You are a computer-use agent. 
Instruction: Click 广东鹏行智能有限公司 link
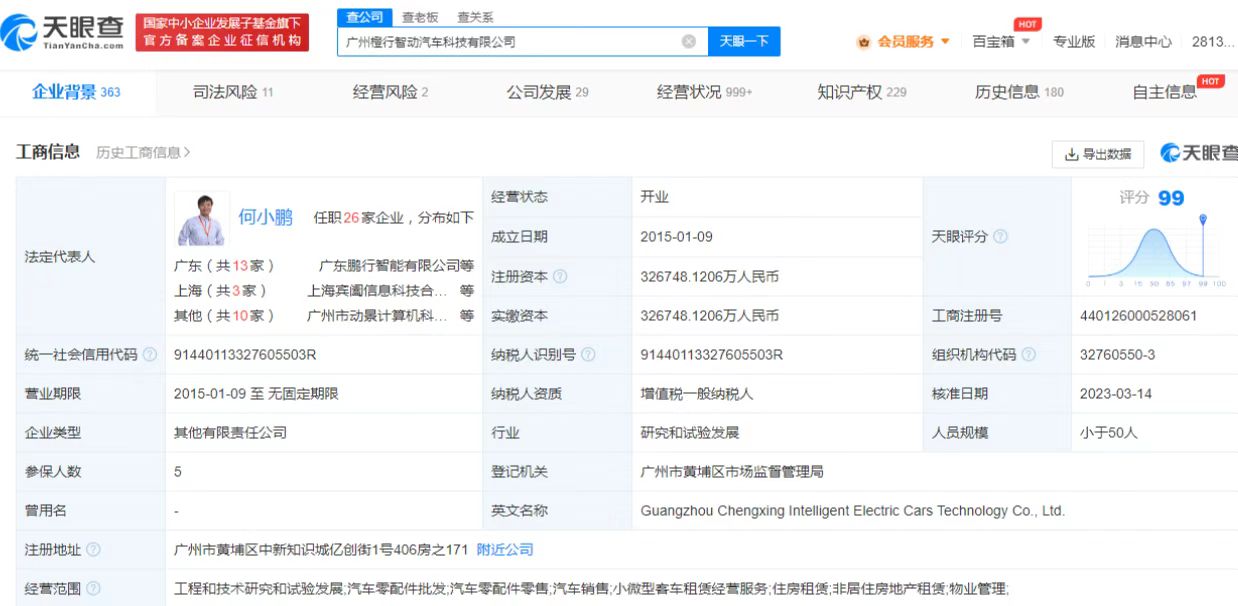point(389,265)
